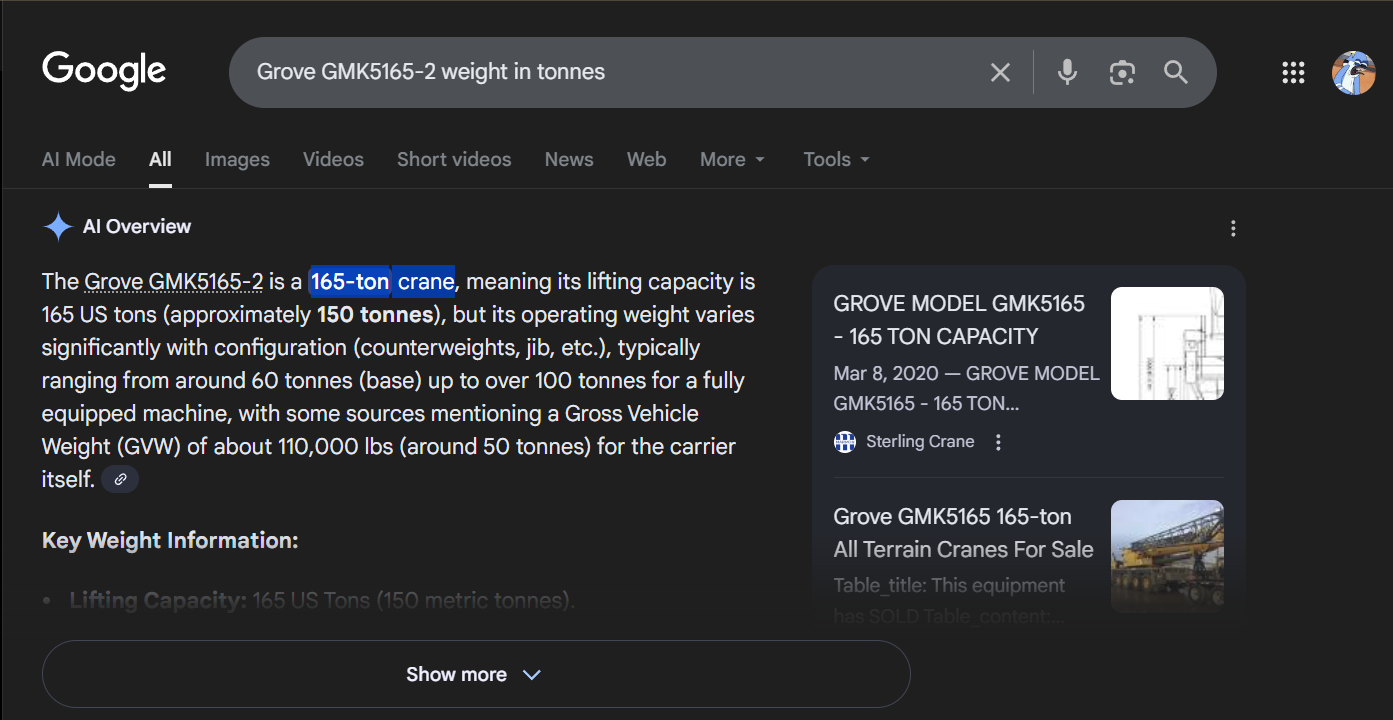The image size is (1393, 720).
Task: Open 'GROVE MODEL GMK5165 - 165 TON CAPACITY' result
Action: tap(958, 320)
